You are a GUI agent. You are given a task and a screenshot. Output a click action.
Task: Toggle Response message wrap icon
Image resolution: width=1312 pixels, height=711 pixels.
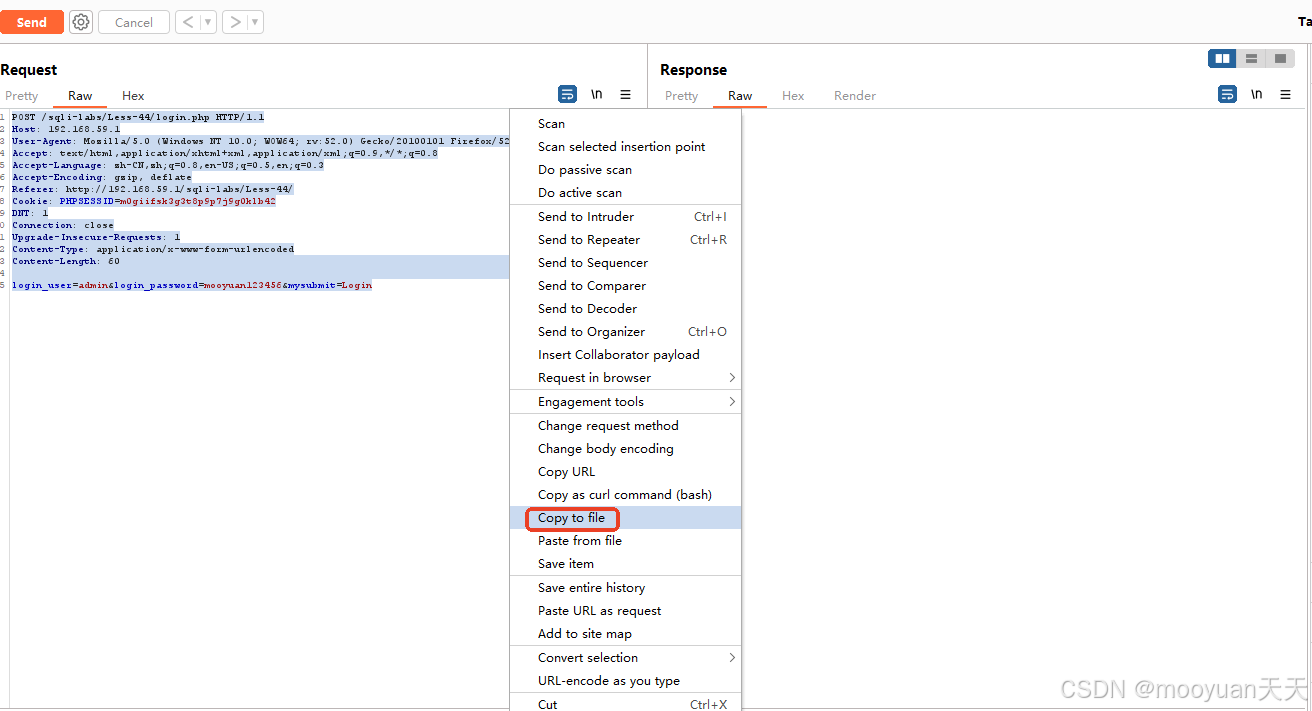tap(1227, 94)
